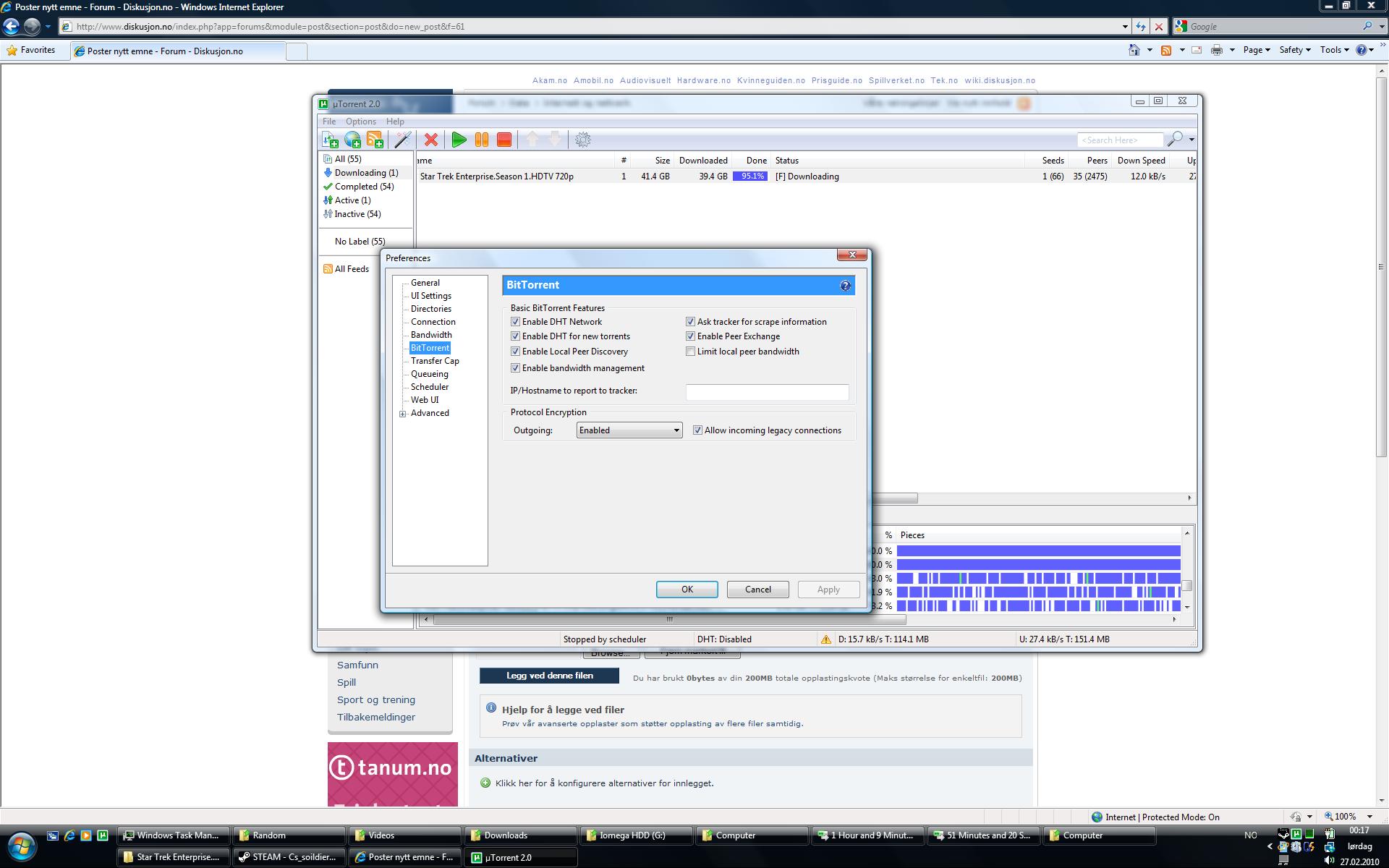Open Preferences via the gear toolbar icon

[583, 140]
